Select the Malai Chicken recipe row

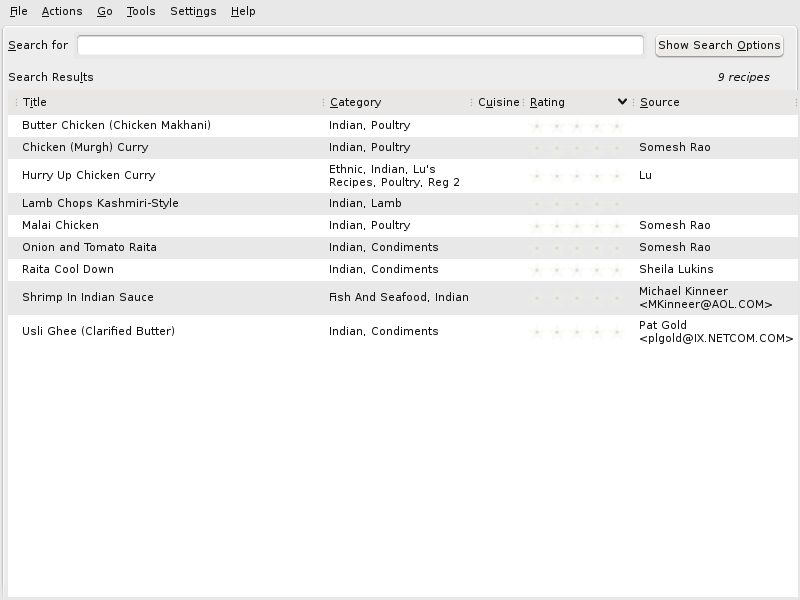[60, 226]
